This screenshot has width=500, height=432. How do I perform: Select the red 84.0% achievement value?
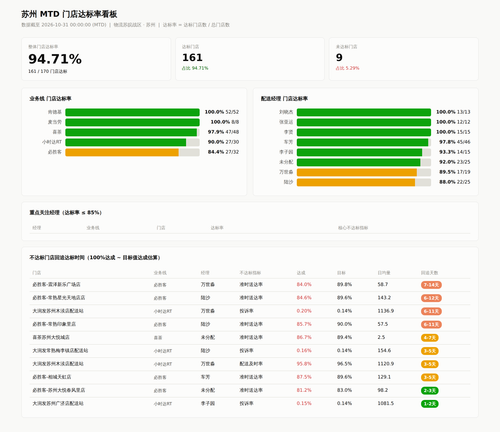[x=304, y=284]
